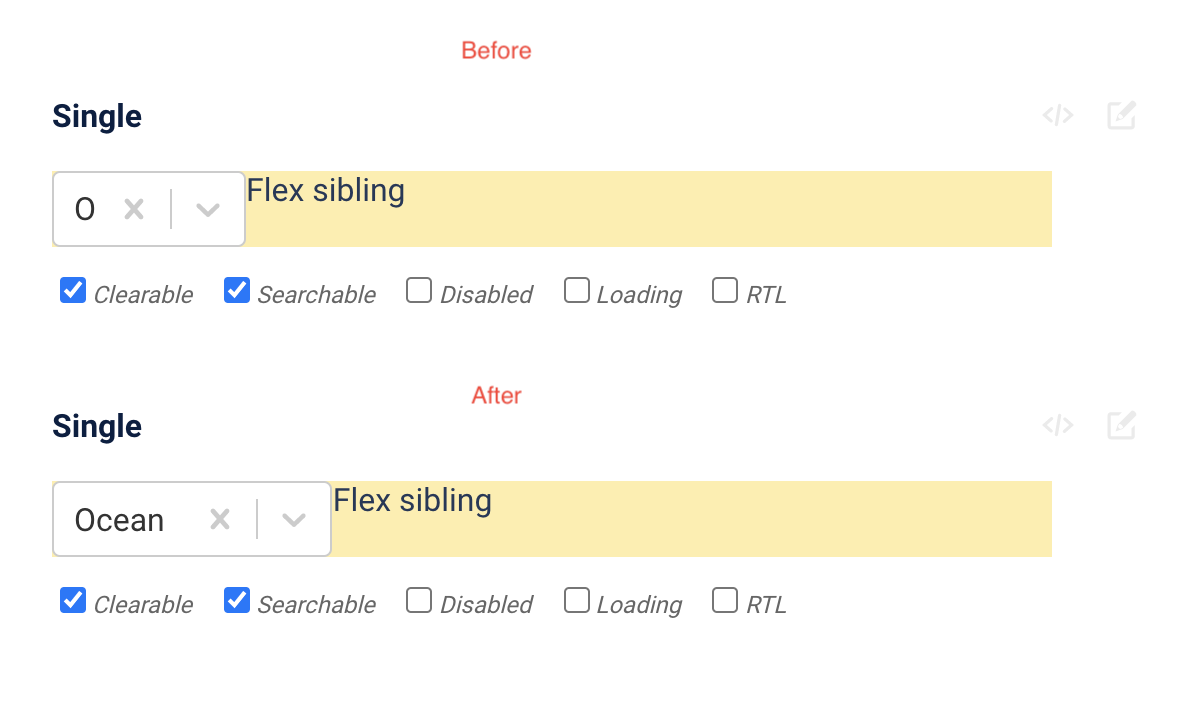Viewport: 1186px width, 728px height.
Task: Click the view source code icon above After select
Action: tap(1058, 425)
